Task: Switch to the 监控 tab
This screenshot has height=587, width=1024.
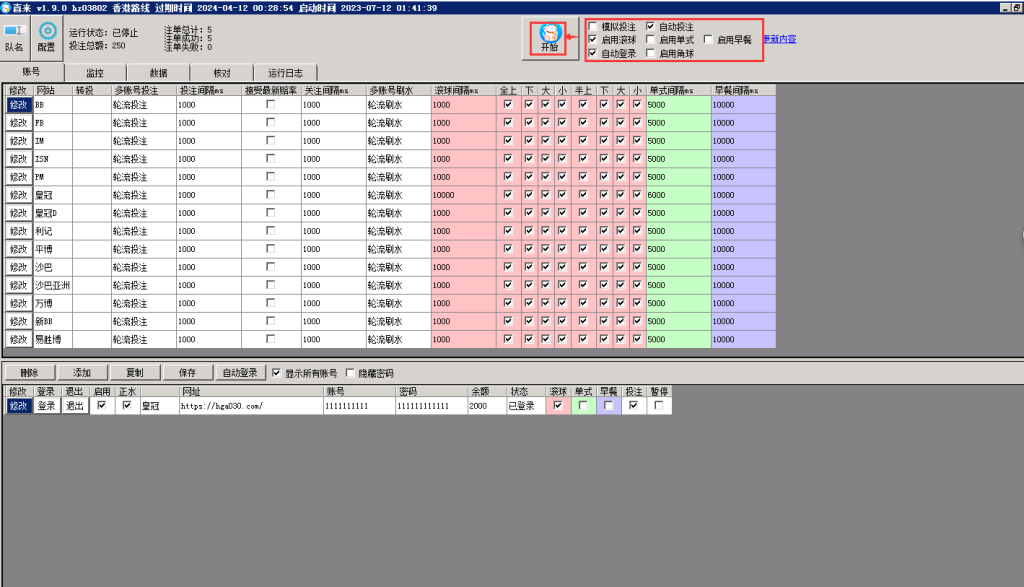Action: click(x=95, y=73)
